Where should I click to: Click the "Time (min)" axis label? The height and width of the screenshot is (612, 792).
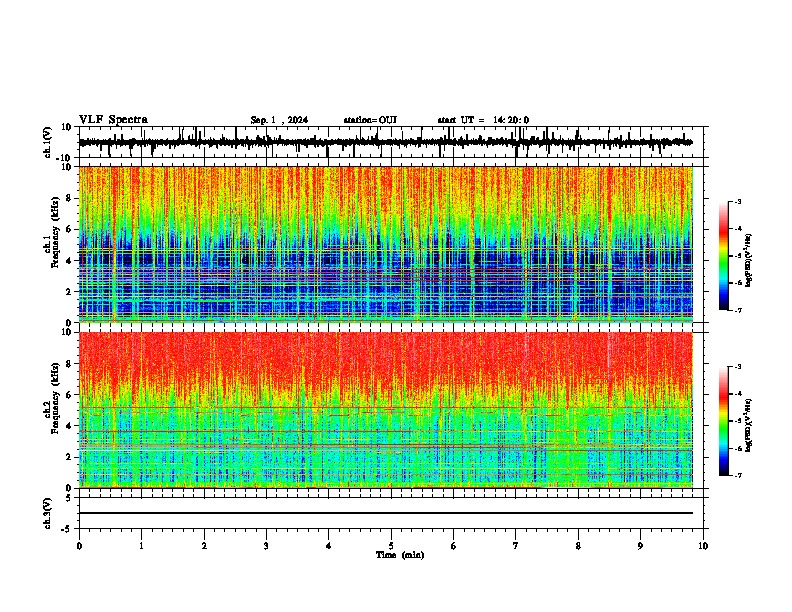(400, 555)
